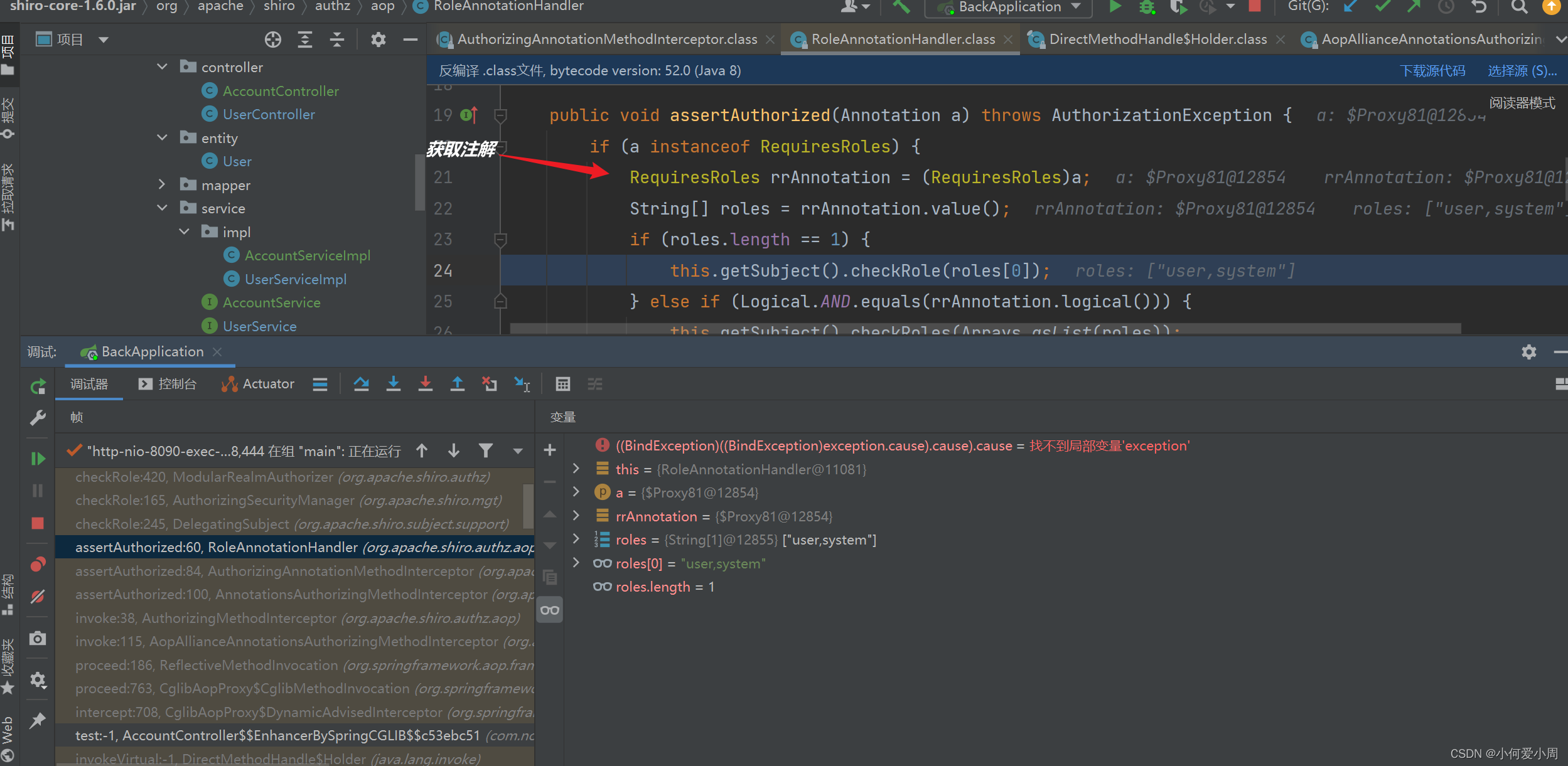The height and width of the screenshot is (766, 1568).
Task: Stop the debug session red square
Action: (x=38, y=523)
